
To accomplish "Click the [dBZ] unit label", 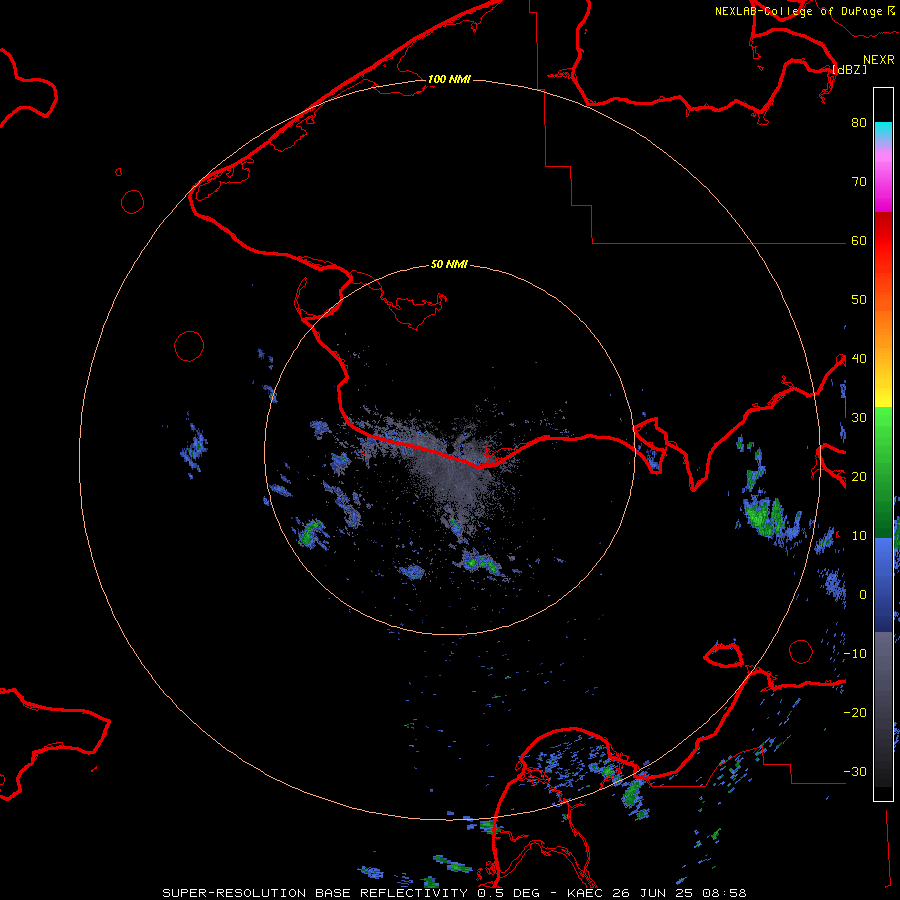I will 849,69.
